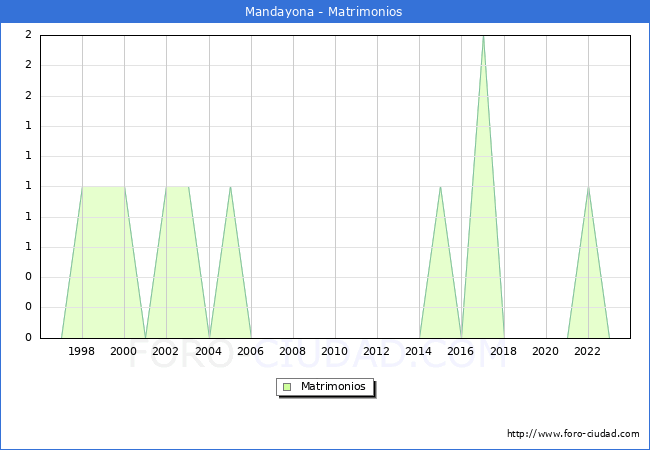Click the 2012 x-axis label
The width and height of the screenshot is (650, 450).
[x=376, y=351]
